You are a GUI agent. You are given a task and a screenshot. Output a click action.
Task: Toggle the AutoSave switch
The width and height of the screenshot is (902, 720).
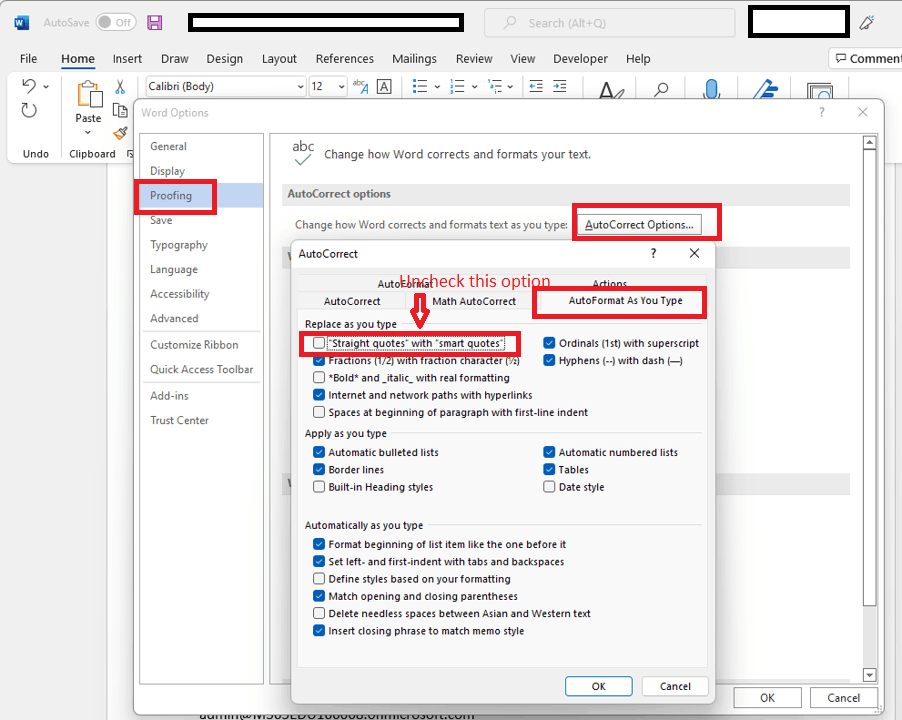pyautogui.click(x=116, y=22)
